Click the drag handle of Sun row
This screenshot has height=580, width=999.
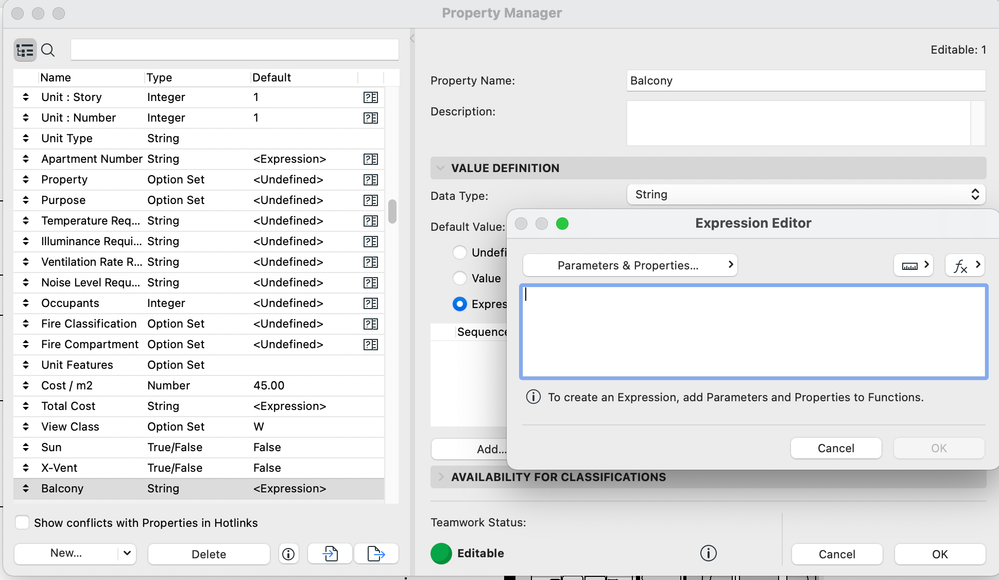(x=25, y=447)
